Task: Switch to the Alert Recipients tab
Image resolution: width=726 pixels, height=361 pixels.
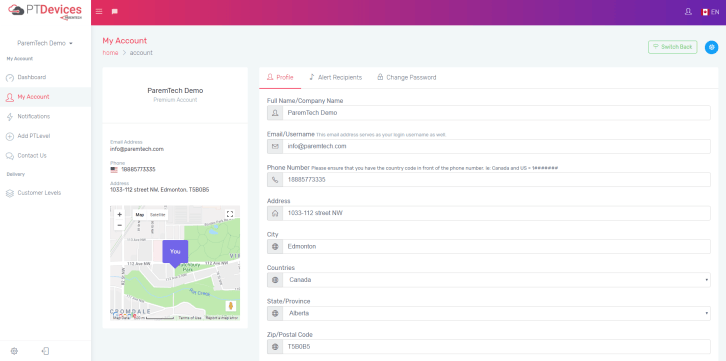Action: click(x=335, y=77)
